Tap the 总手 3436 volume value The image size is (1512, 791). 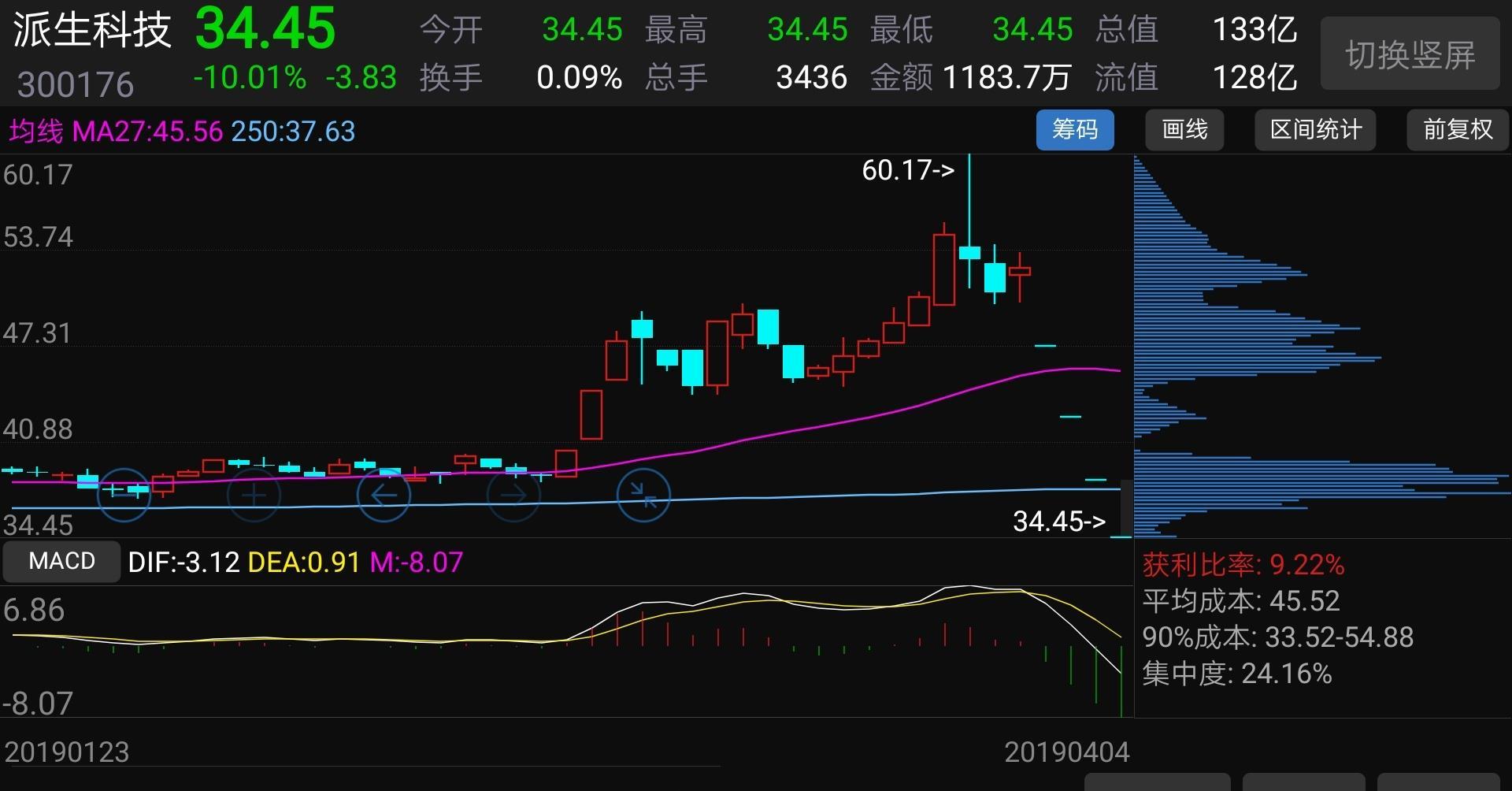coord(746,77)
